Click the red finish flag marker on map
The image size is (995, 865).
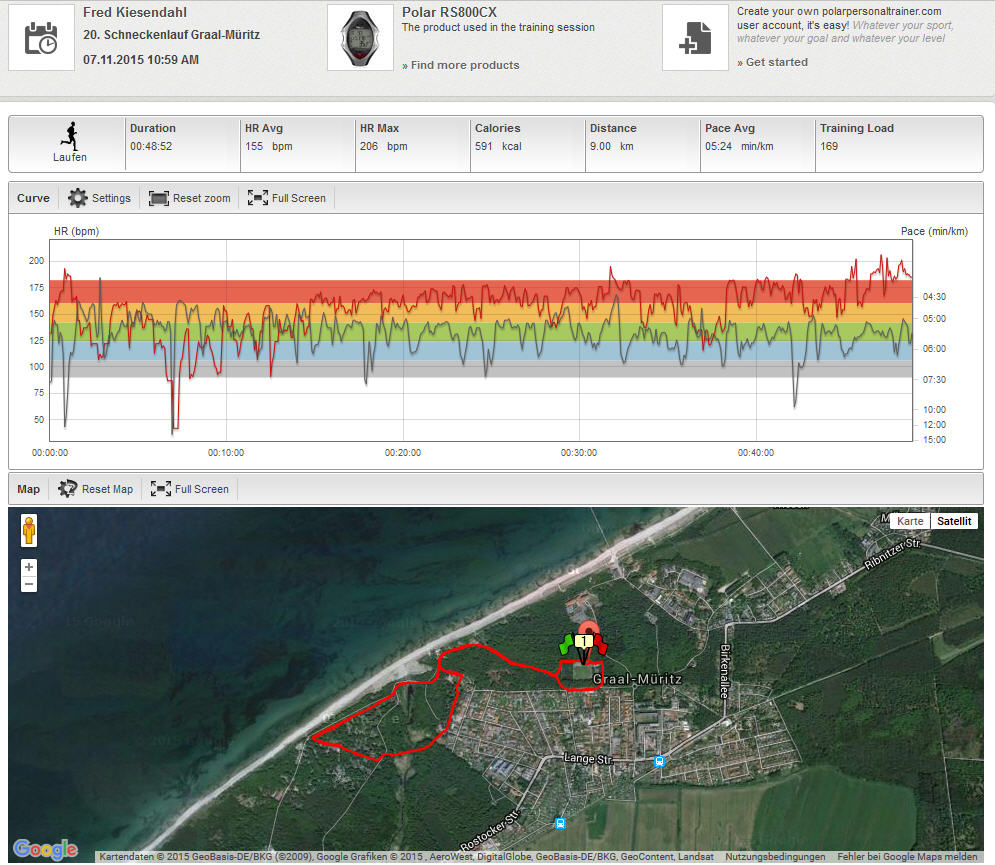[x=600, y=644]
